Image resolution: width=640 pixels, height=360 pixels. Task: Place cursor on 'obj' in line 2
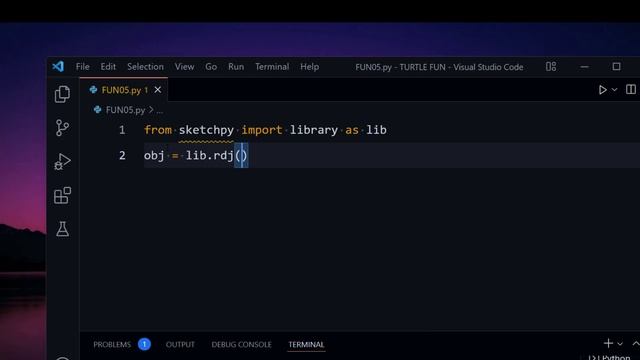pyautogui.click(x=154, y=156)
